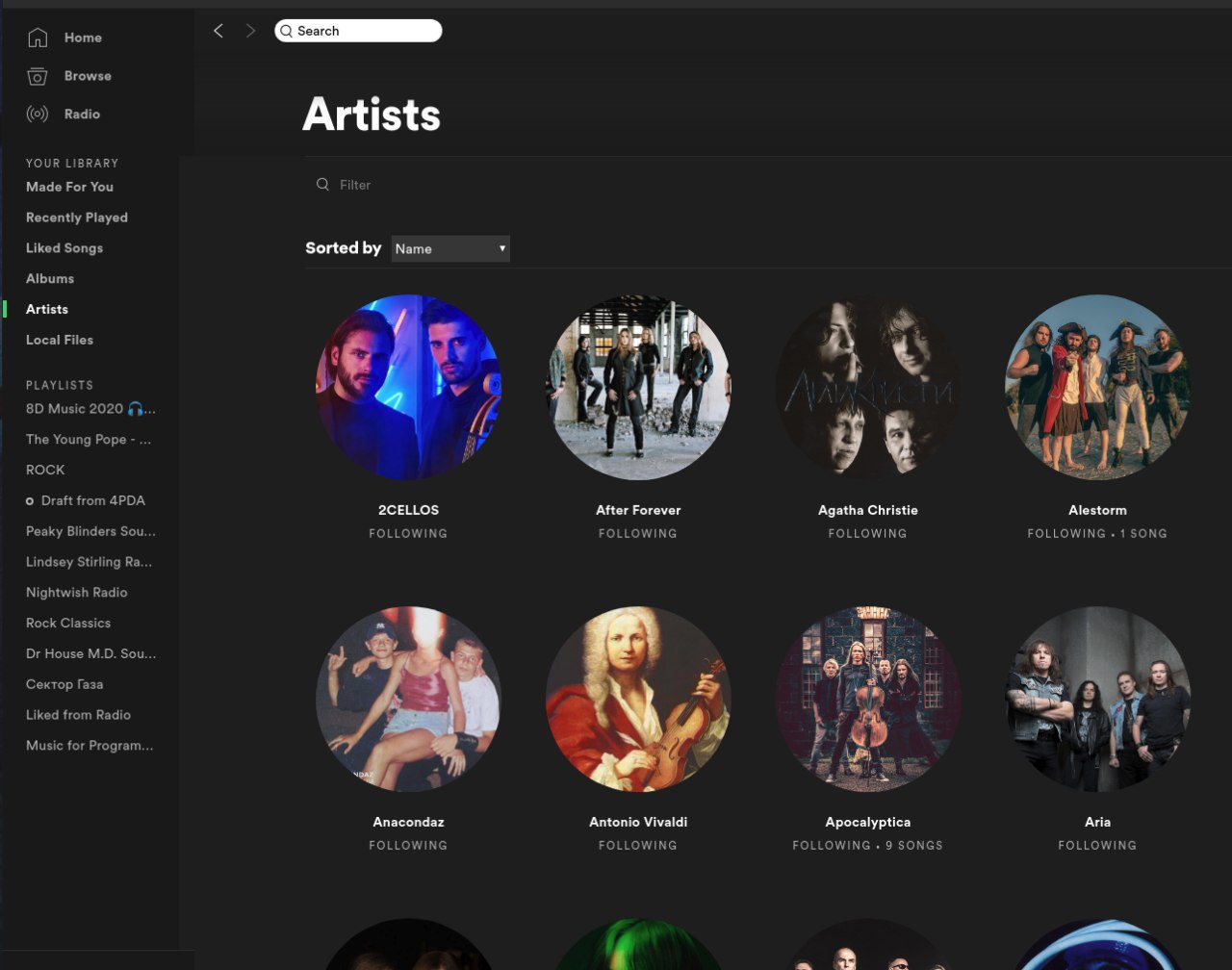The width and height of the screenshot is (1232, 970).
Task: Open Rock Classics playlist
Action: (68, 623)
